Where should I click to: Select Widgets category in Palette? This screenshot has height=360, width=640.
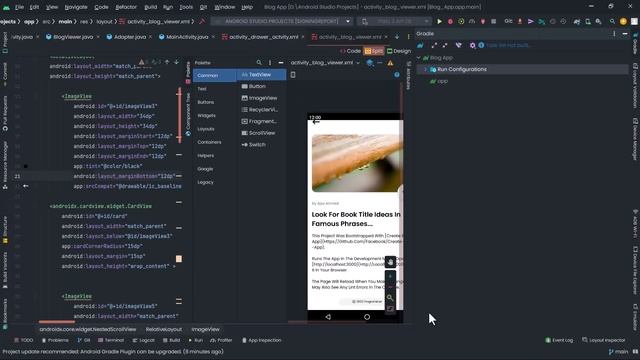206,116
